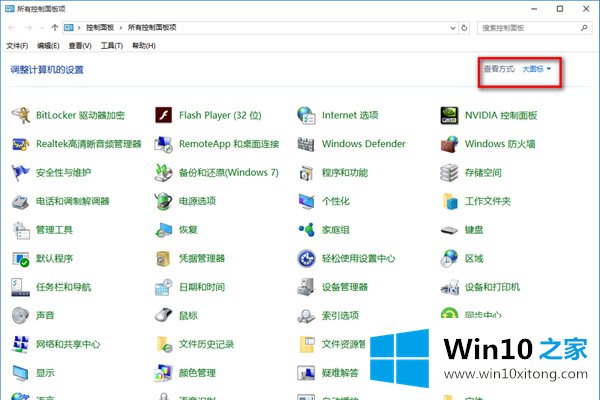This screenshot has width=600, height=400.
Task: Open 网络和共享中心 link
Action: (x=68, y=344)
